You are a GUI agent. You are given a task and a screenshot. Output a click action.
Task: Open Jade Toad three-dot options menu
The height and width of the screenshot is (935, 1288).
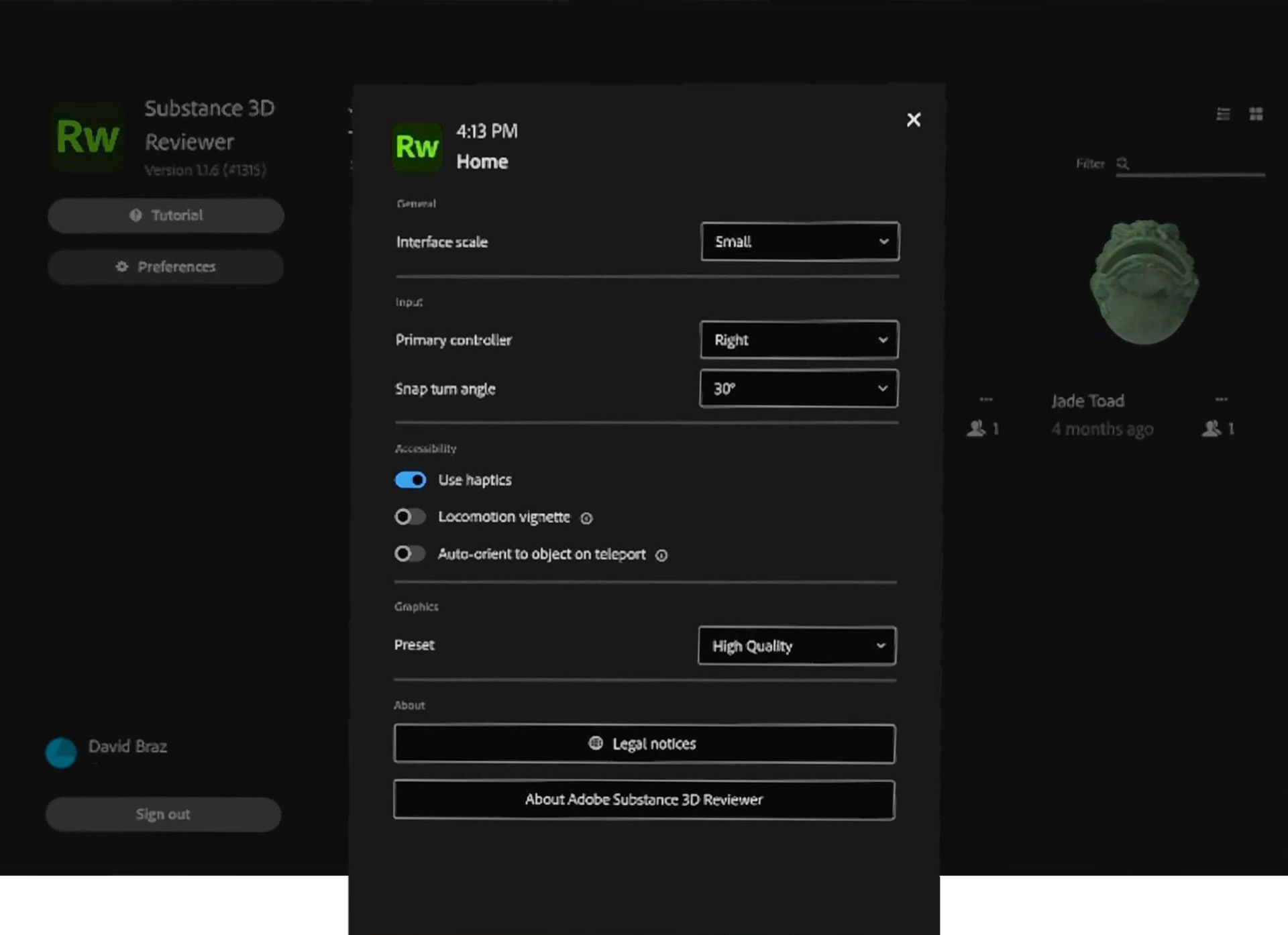(1221, 399)
